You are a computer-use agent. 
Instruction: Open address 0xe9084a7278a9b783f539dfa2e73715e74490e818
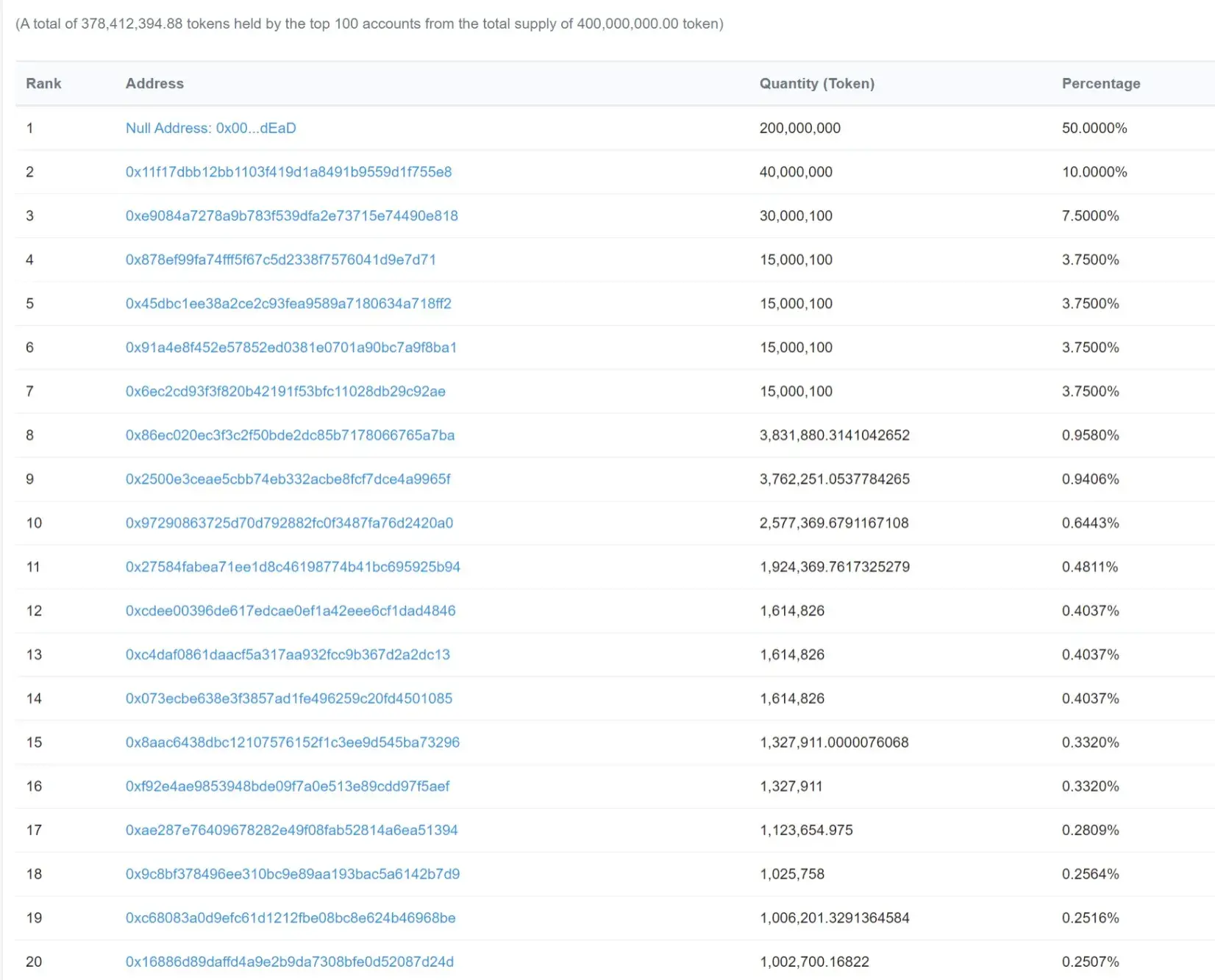click(291, 215)
